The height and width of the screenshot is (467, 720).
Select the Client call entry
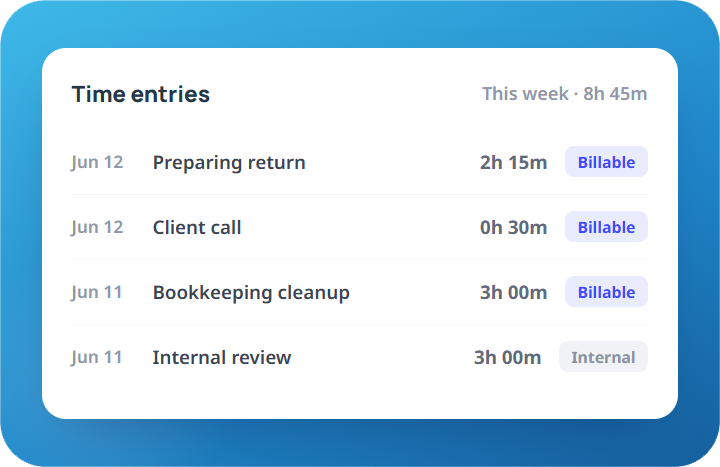(x=360, y=227)
